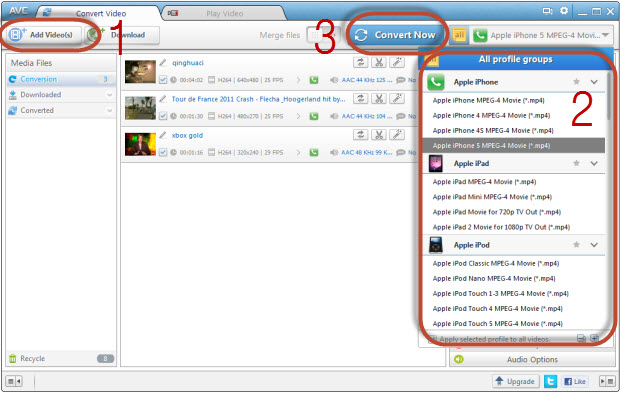Select Converted in Media Files list
The image size is (620, 393).
click(61, 111)
